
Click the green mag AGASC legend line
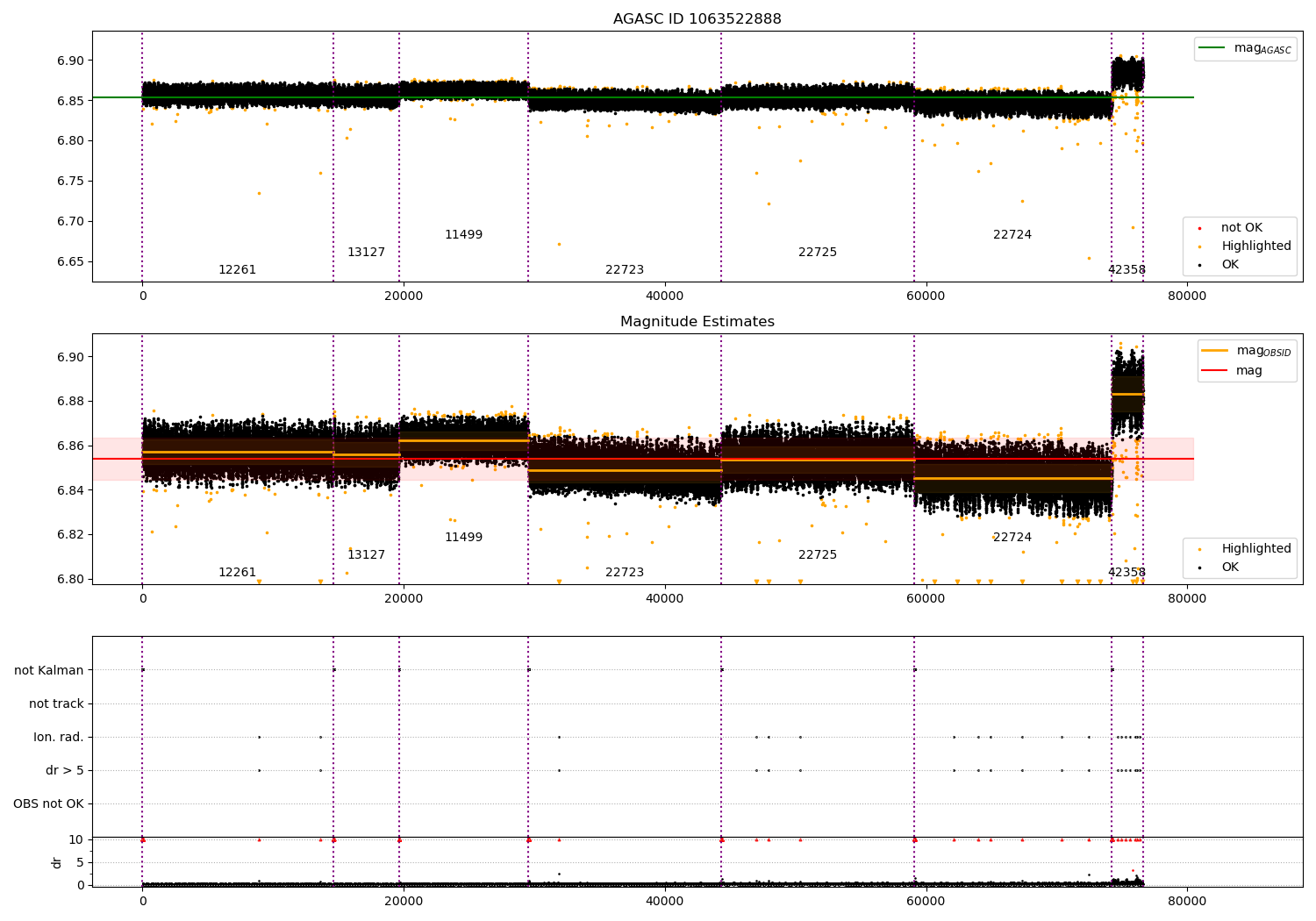click(x=1212, y=47)
